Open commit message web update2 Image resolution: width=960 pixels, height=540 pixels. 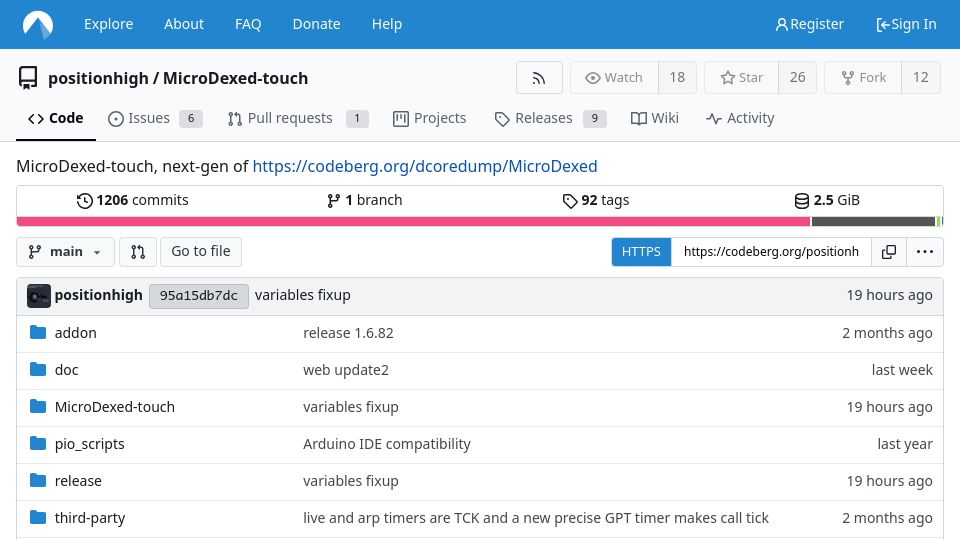pyautogui.click(x=345, y=370)
